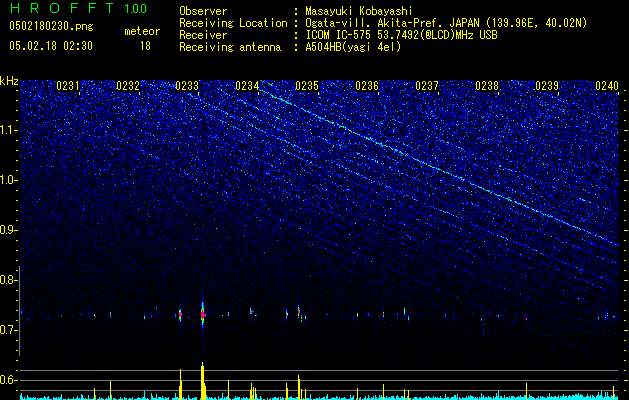Viewport: 629px width, 400px height.
Task: Click the meteor count label
Action: click(142, 31)
